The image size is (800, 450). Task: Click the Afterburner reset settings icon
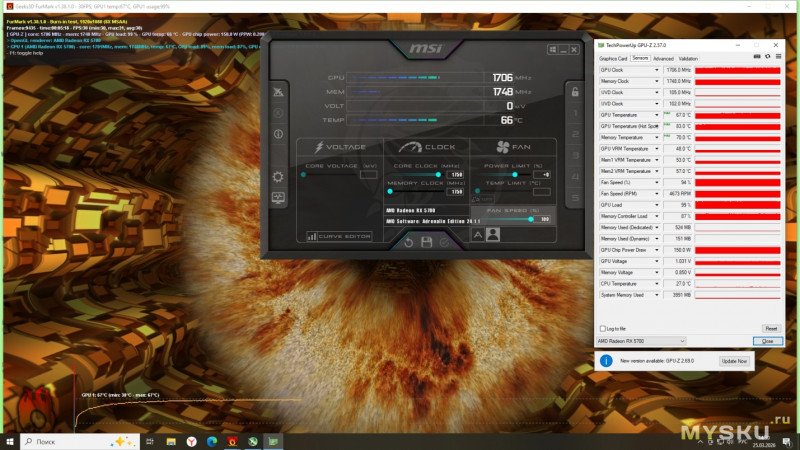tap(407, 242)
